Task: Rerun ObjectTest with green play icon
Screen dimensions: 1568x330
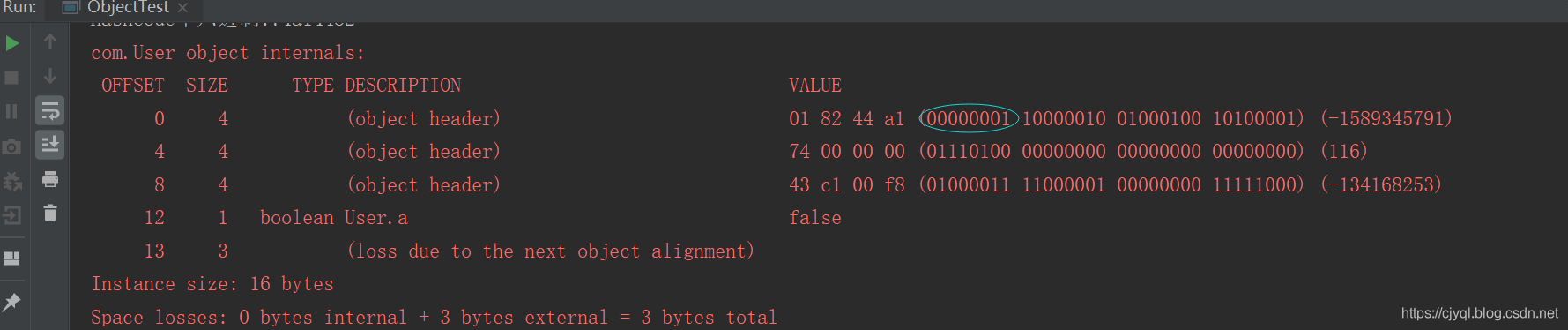Action: pos(12,43)
